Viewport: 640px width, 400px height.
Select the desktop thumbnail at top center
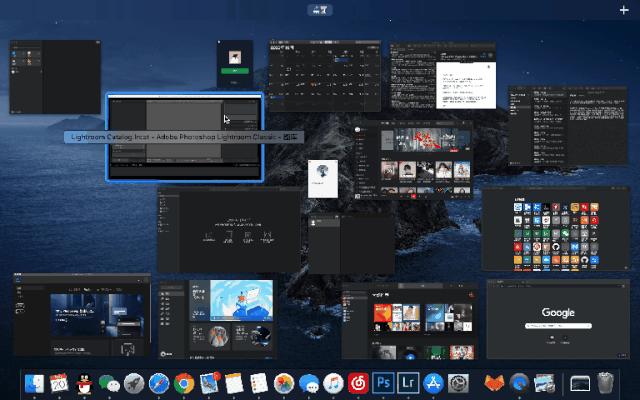tap(320, 9)
